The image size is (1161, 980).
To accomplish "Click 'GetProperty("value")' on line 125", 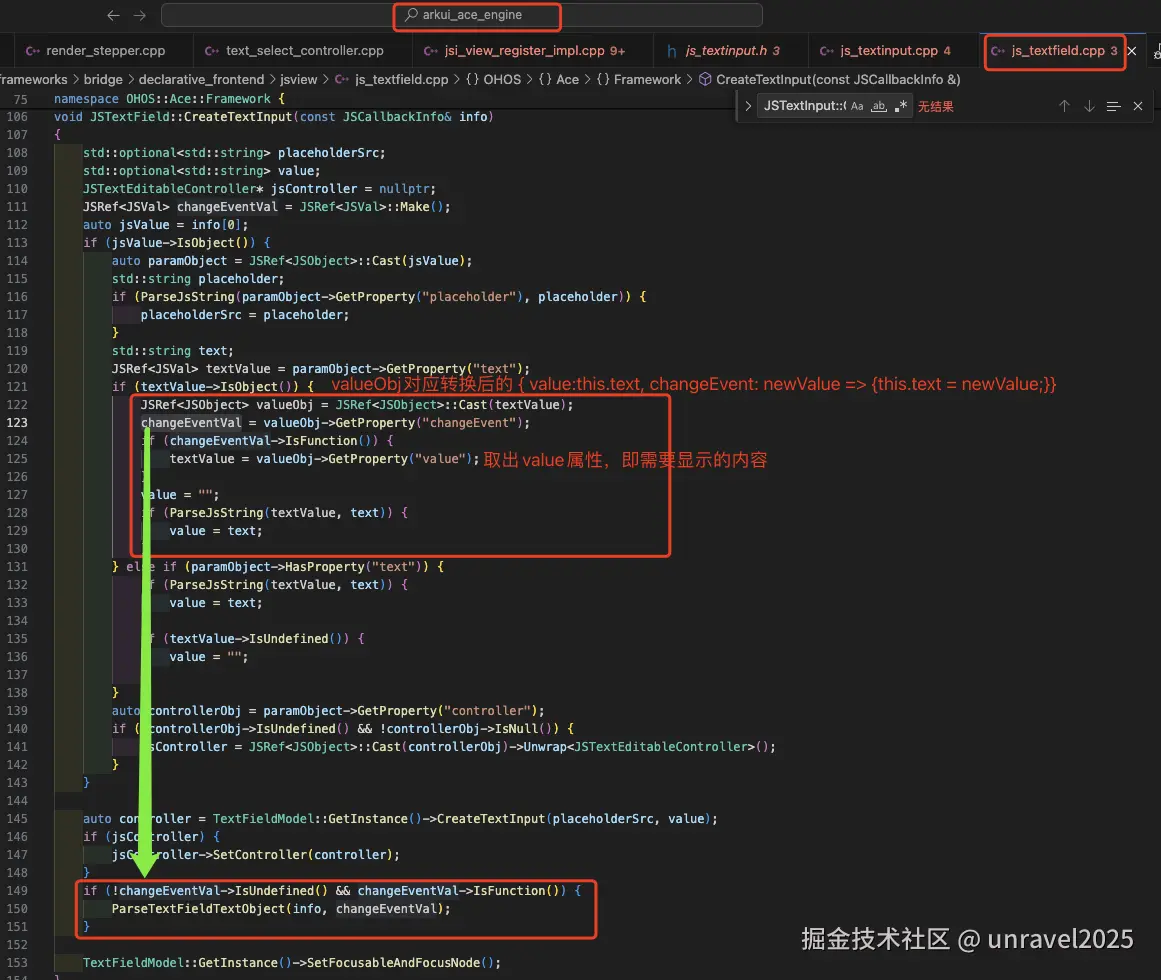I will pyautogui.click(x=401, y=459).
